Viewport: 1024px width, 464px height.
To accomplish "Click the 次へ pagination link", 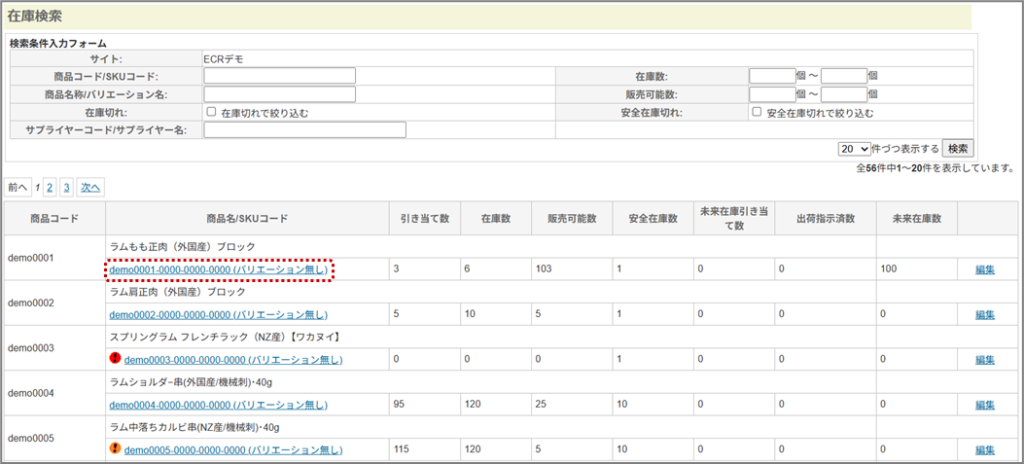I will 91,187.
